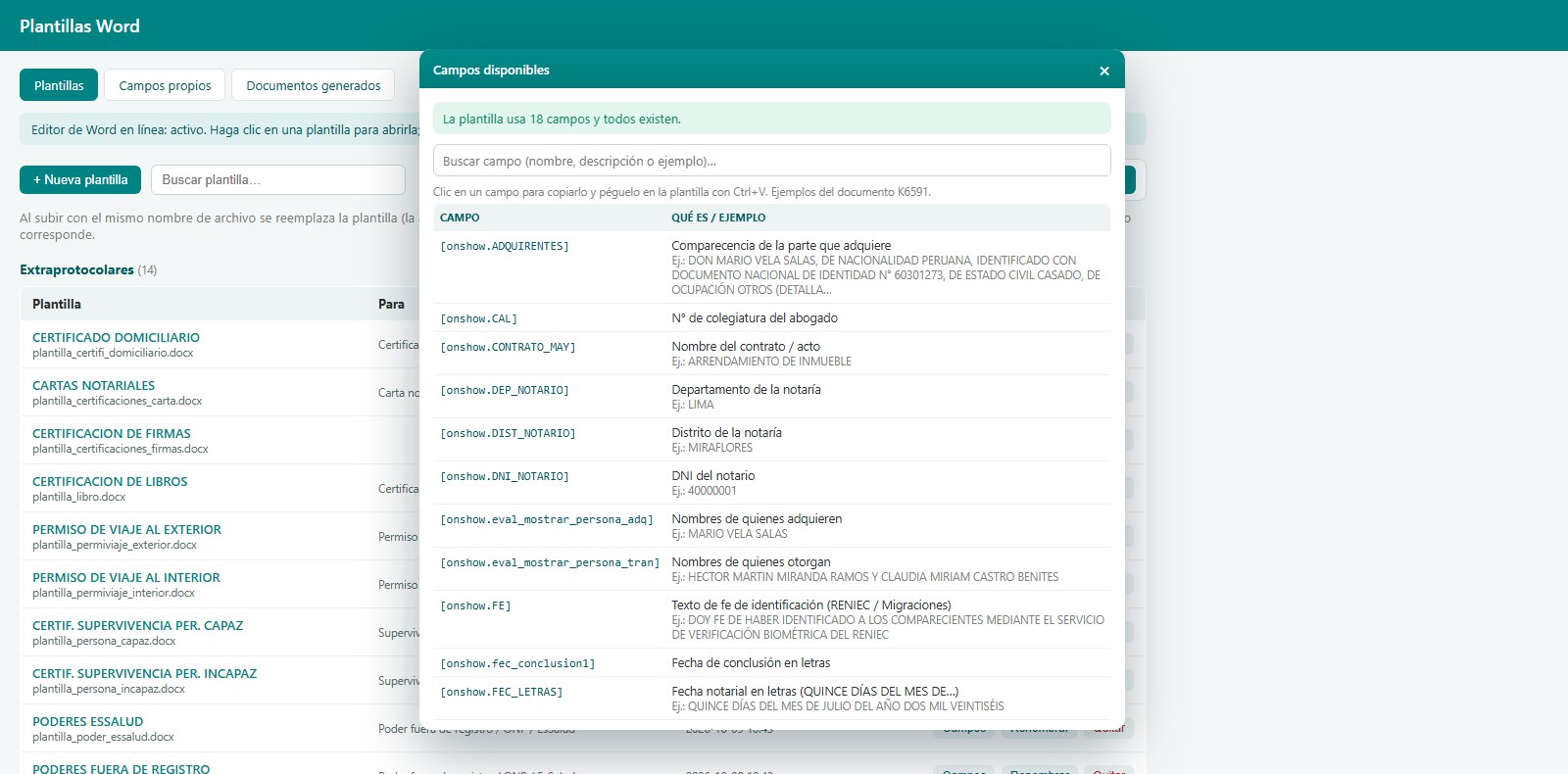Copy the [onshow.DIST_NOTARIO] field
The image size is (1568, 774).
508,433
